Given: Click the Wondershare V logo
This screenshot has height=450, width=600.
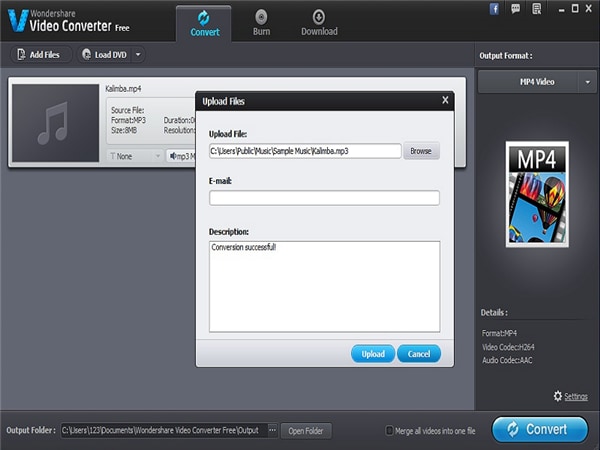Looking at the screenshot, I should tap(18, 21).
